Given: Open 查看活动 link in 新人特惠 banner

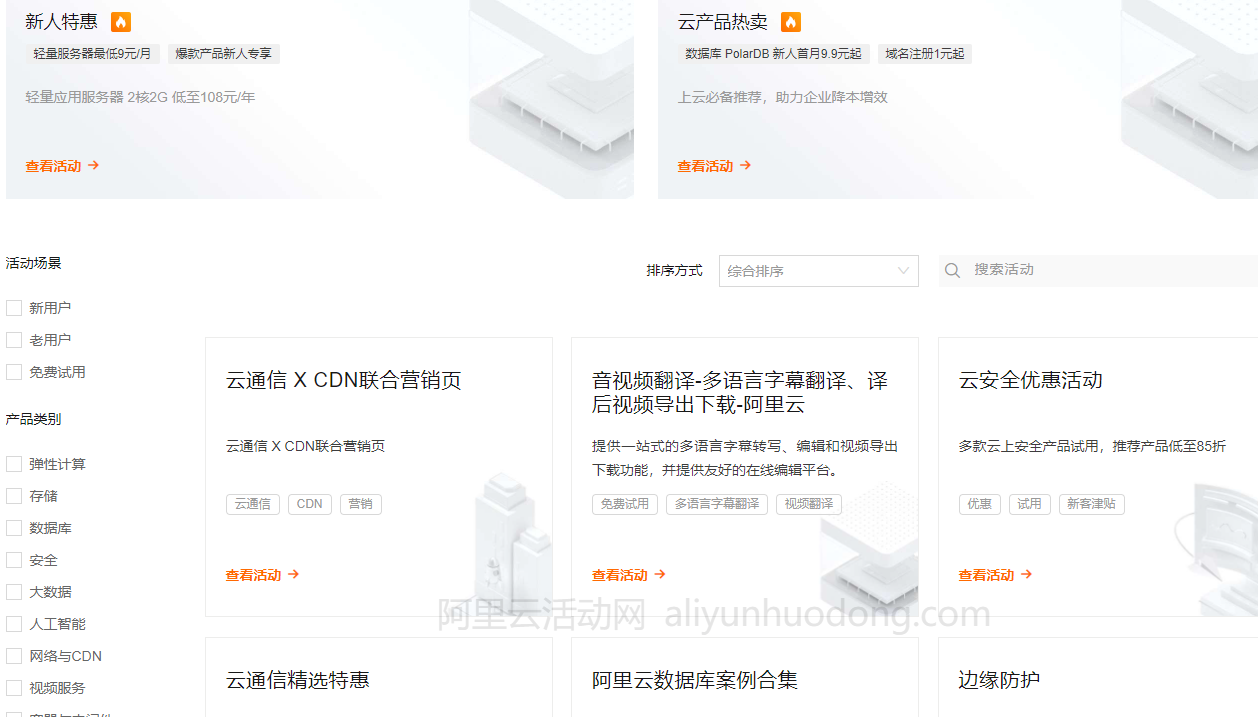Looking at the screenshot, I should (x=62, y=166).
